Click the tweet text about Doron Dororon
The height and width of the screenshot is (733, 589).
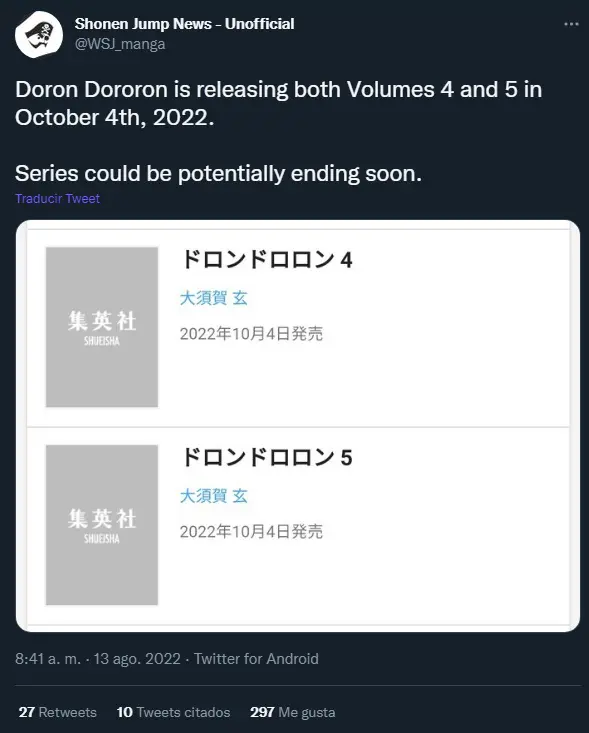click(279, 103)
